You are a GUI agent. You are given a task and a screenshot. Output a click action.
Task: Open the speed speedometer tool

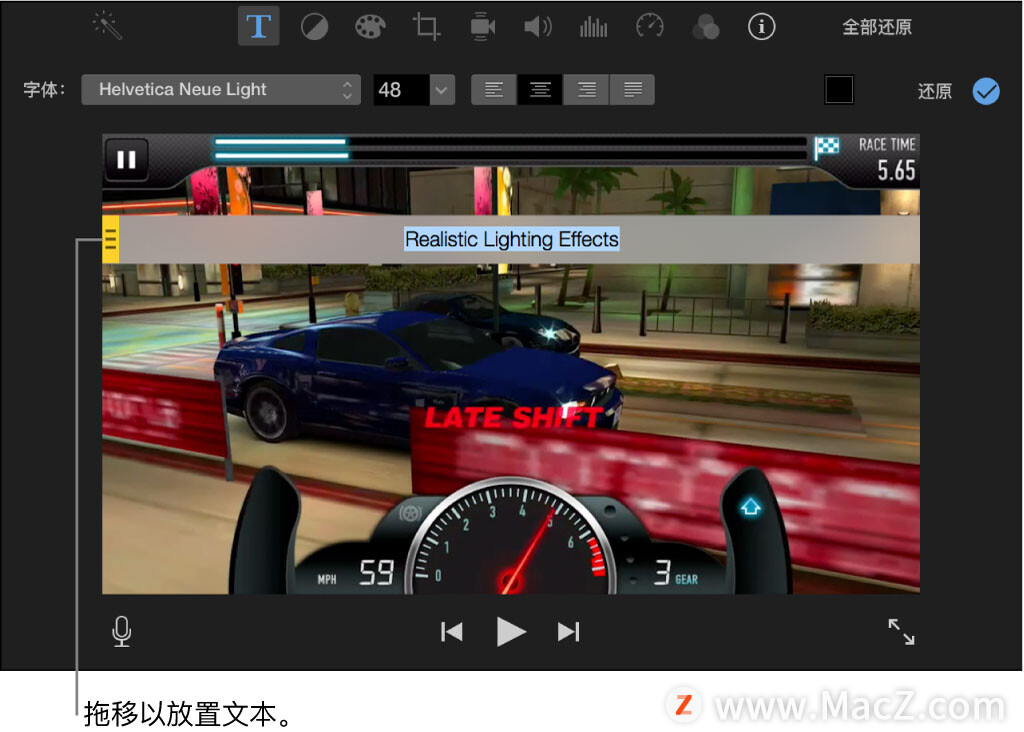click(650, 27)
